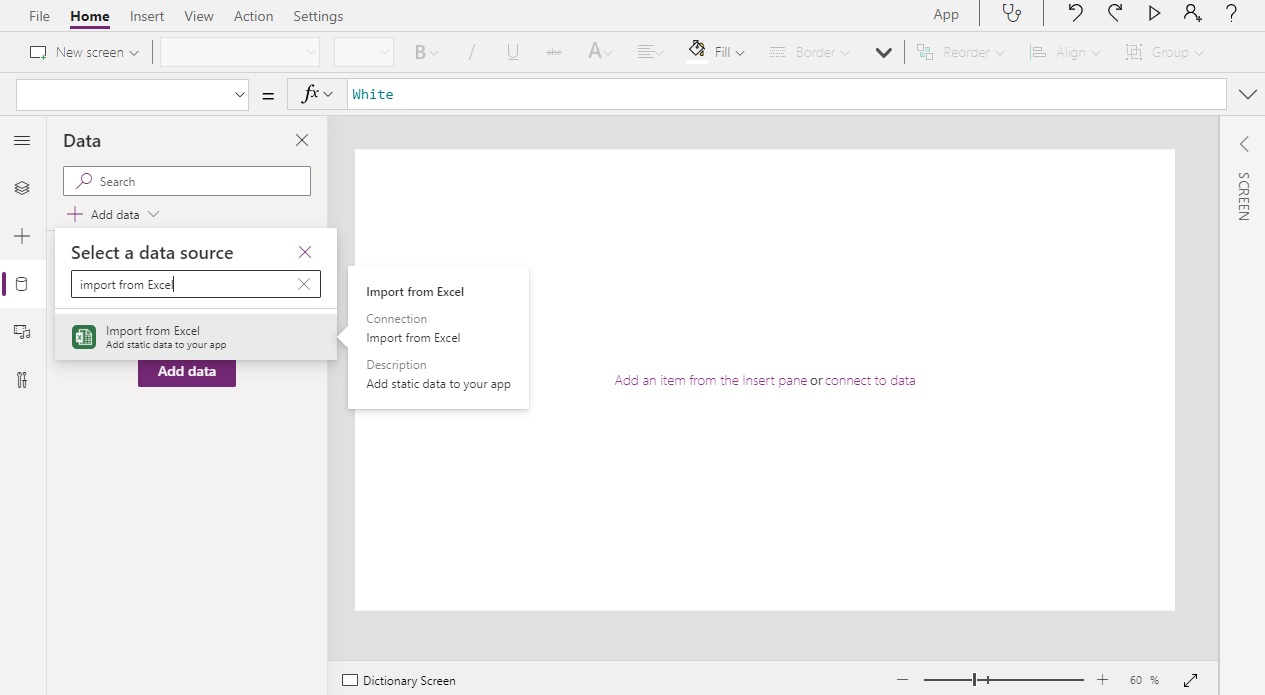The height and width of the screenshot is (695, 1265).
Task: Open Advanced tools from the left rail
Action: (22, 379)
